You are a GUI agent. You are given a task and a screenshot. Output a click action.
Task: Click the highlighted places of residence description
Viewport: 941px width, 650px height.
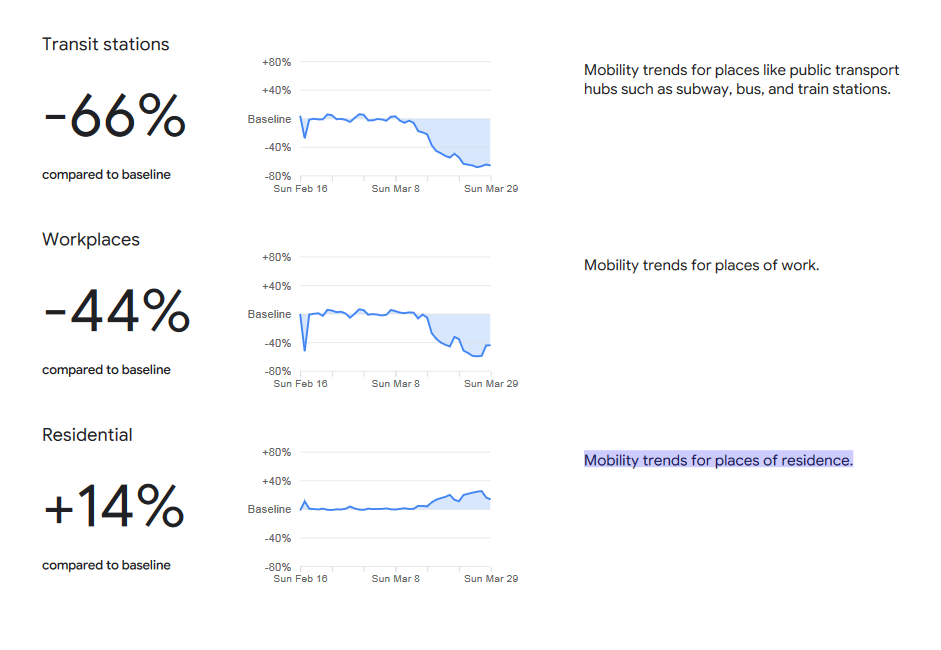718,460
